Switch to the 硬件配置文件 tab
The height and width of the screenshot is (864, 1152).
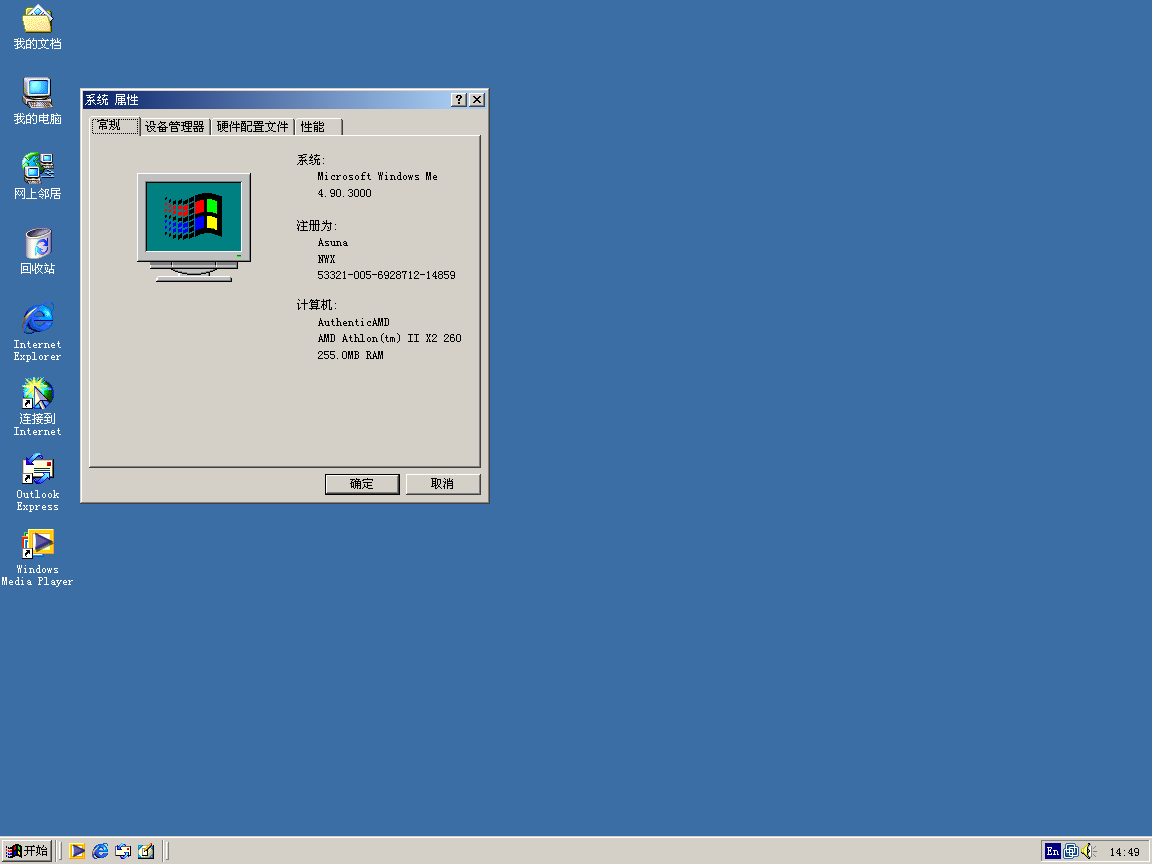click(253, 126)
